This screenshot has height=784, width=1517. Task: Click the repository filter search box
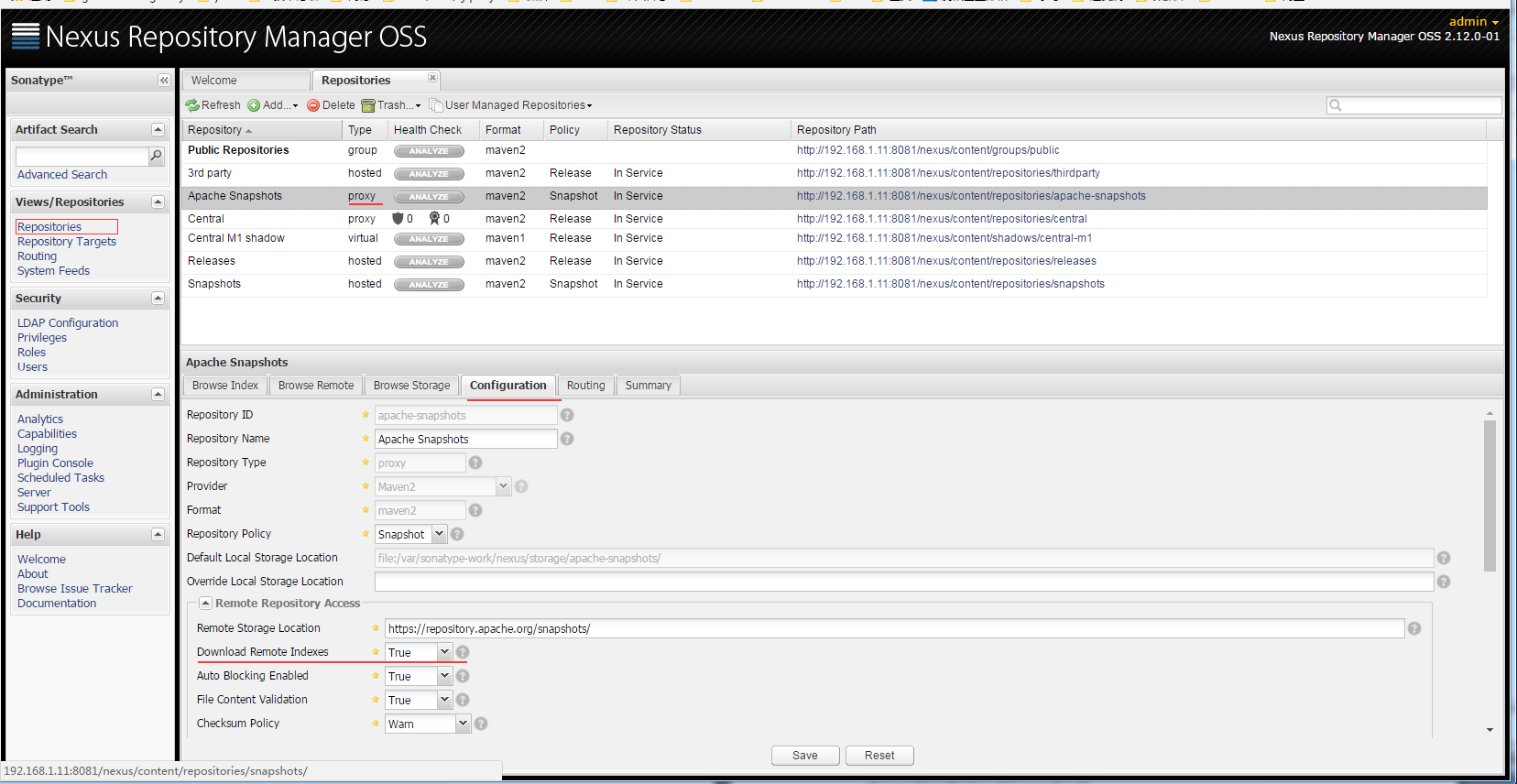pos(1414,105)
